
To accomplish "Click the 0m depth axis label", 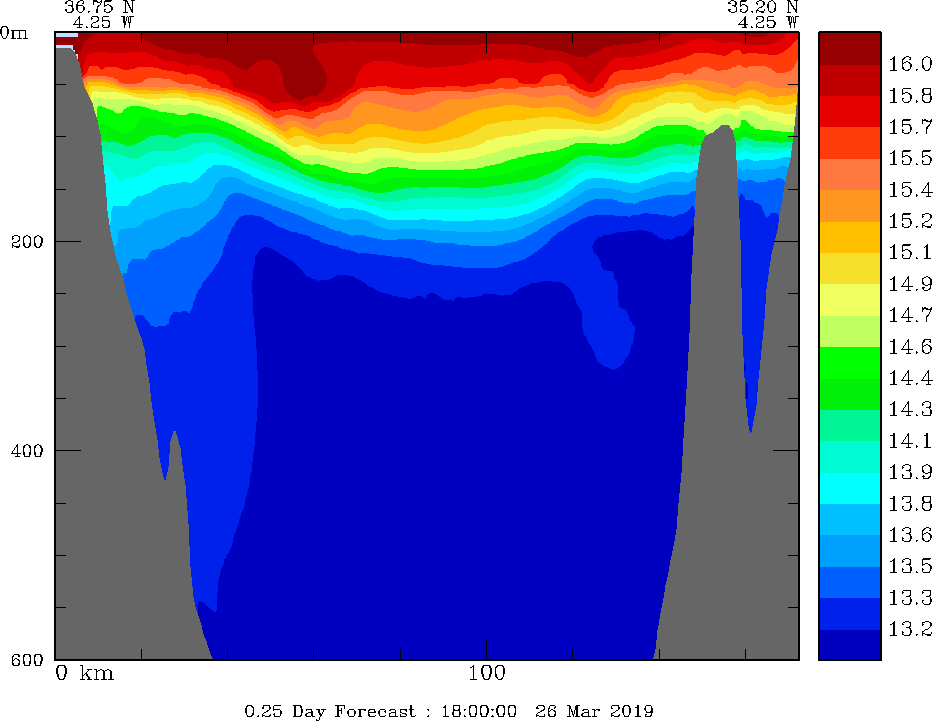I will [x=14, y=33].
